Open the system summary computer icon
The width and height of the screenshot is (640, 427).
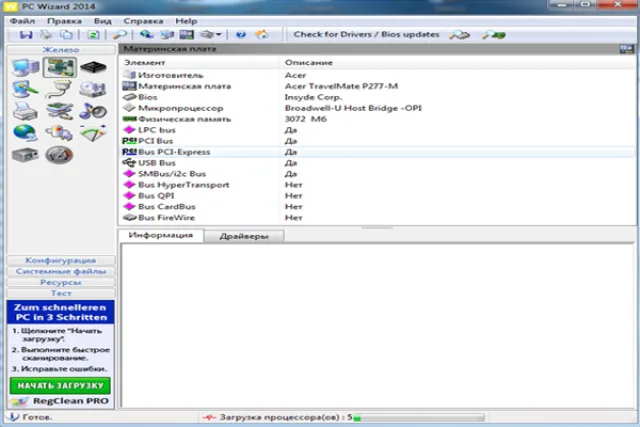coord(25,68)
